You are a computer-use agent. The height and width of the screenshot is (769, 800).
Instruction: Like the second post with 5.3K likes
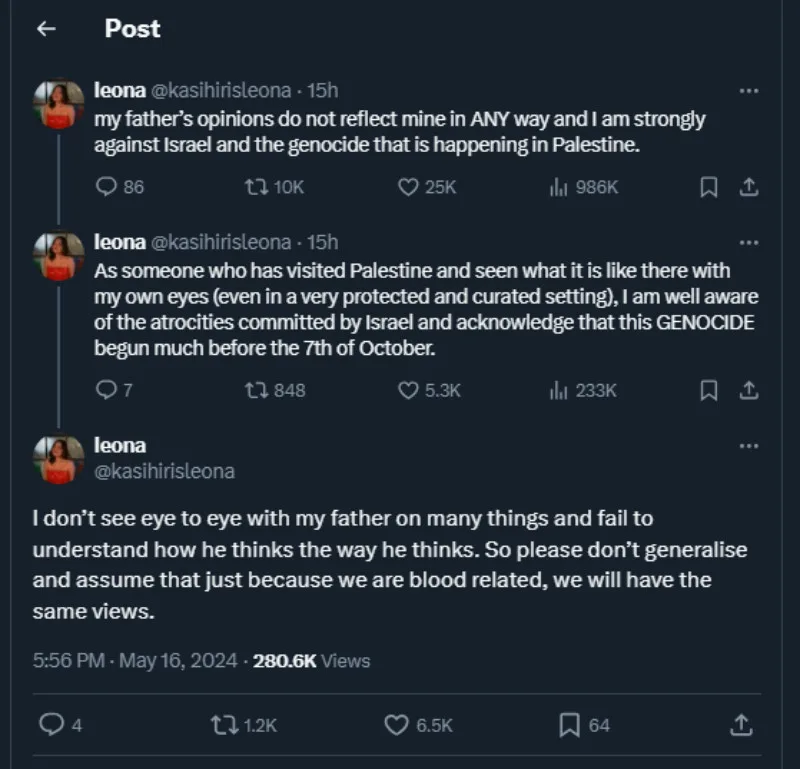pos(408,390)
